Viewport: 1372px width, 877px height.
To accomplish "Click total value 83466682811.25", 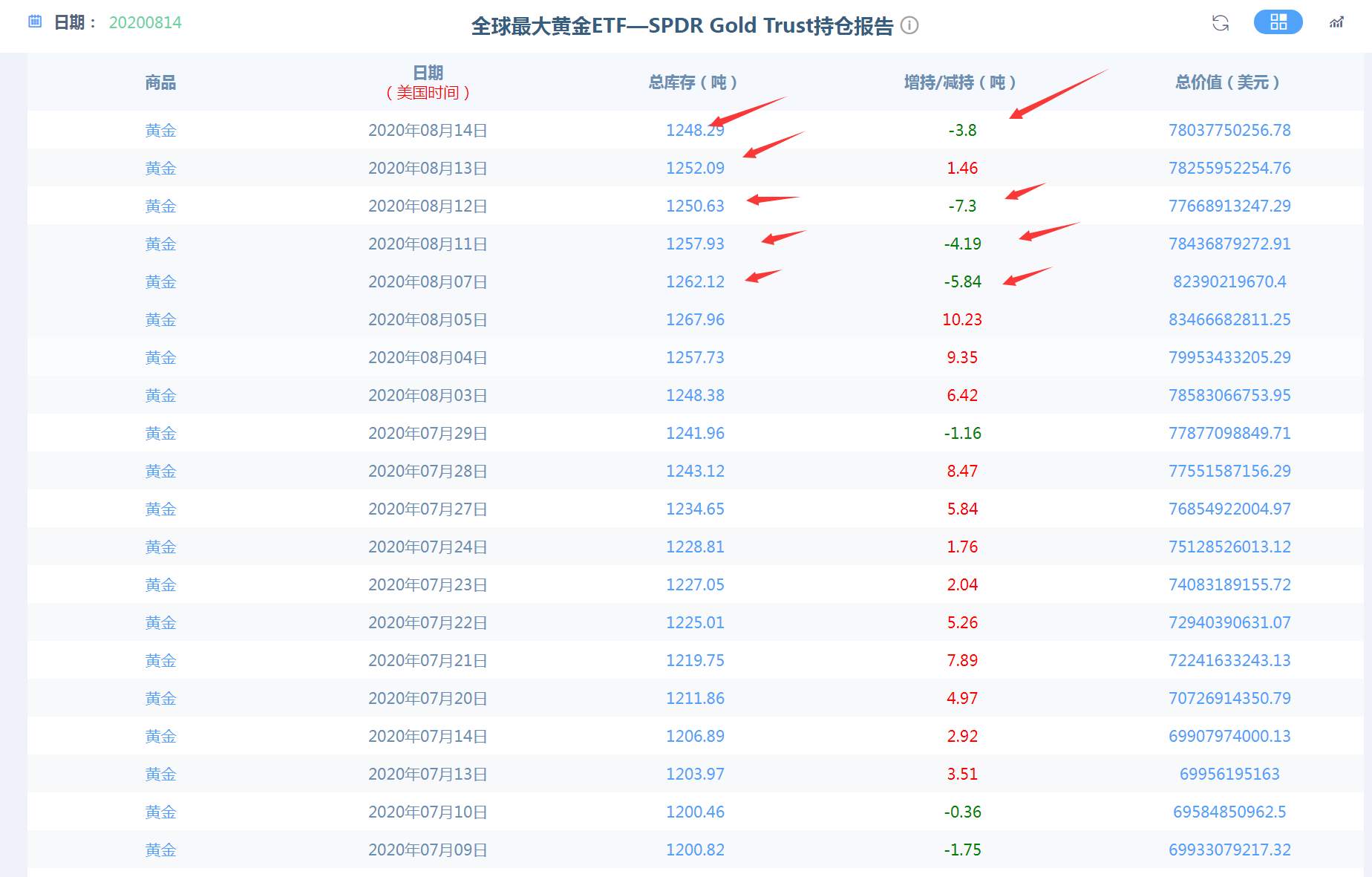I will click(x=1229, y=320).
